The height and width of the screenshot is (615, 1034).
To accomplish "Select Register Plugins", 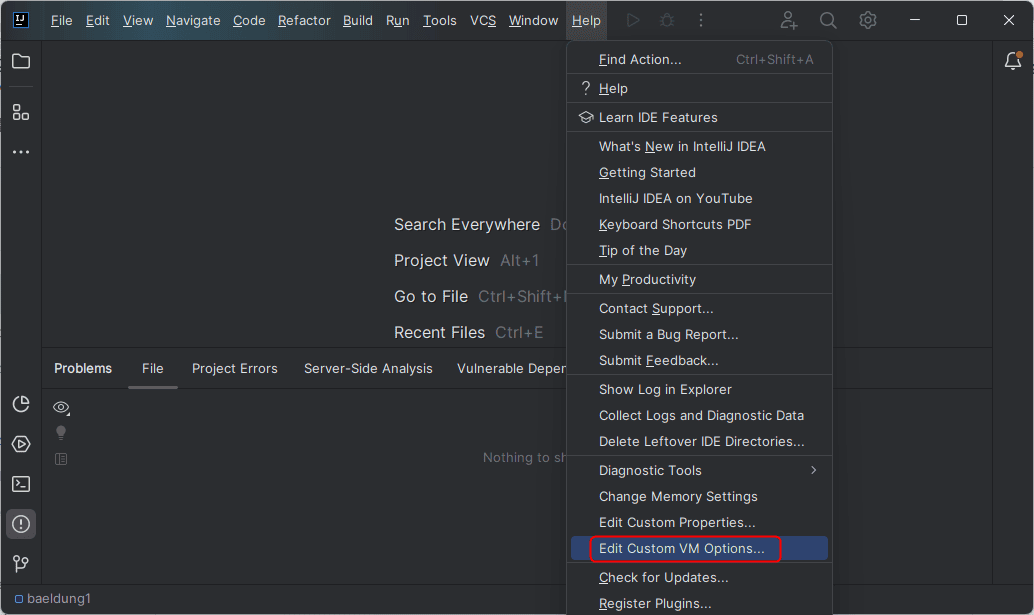I will click(x=699, y=603).
